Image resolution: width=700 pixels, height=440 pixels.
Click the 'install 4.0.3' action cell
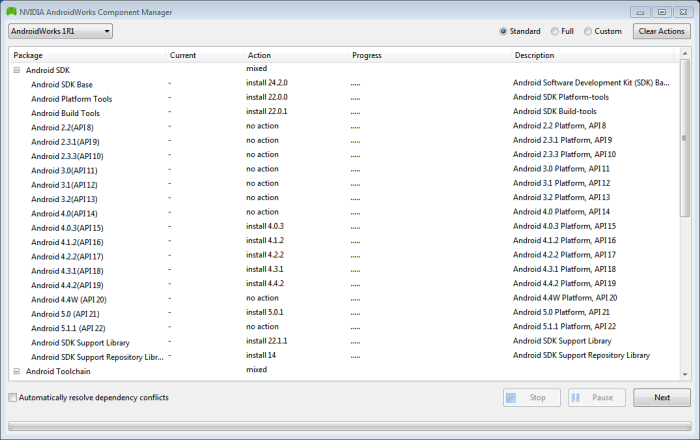[x=265, y=226]
